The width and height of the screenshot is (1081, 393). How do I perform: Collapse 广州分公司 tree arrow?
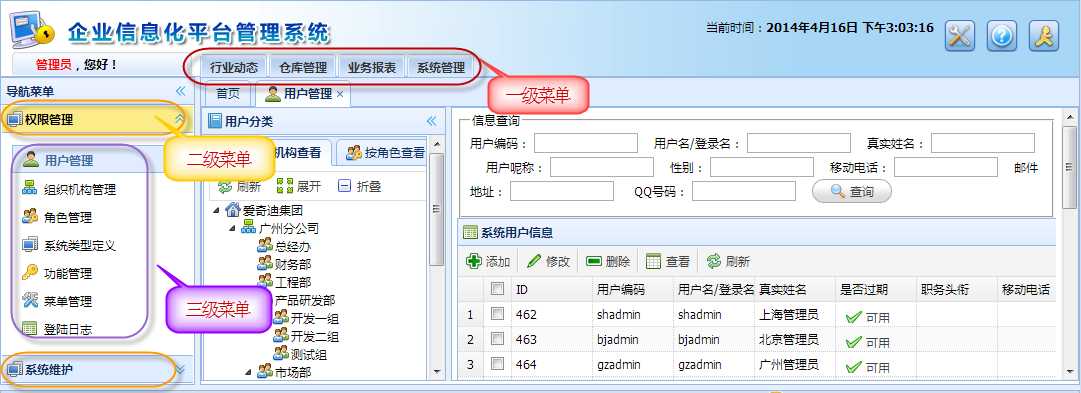point(232,228)
